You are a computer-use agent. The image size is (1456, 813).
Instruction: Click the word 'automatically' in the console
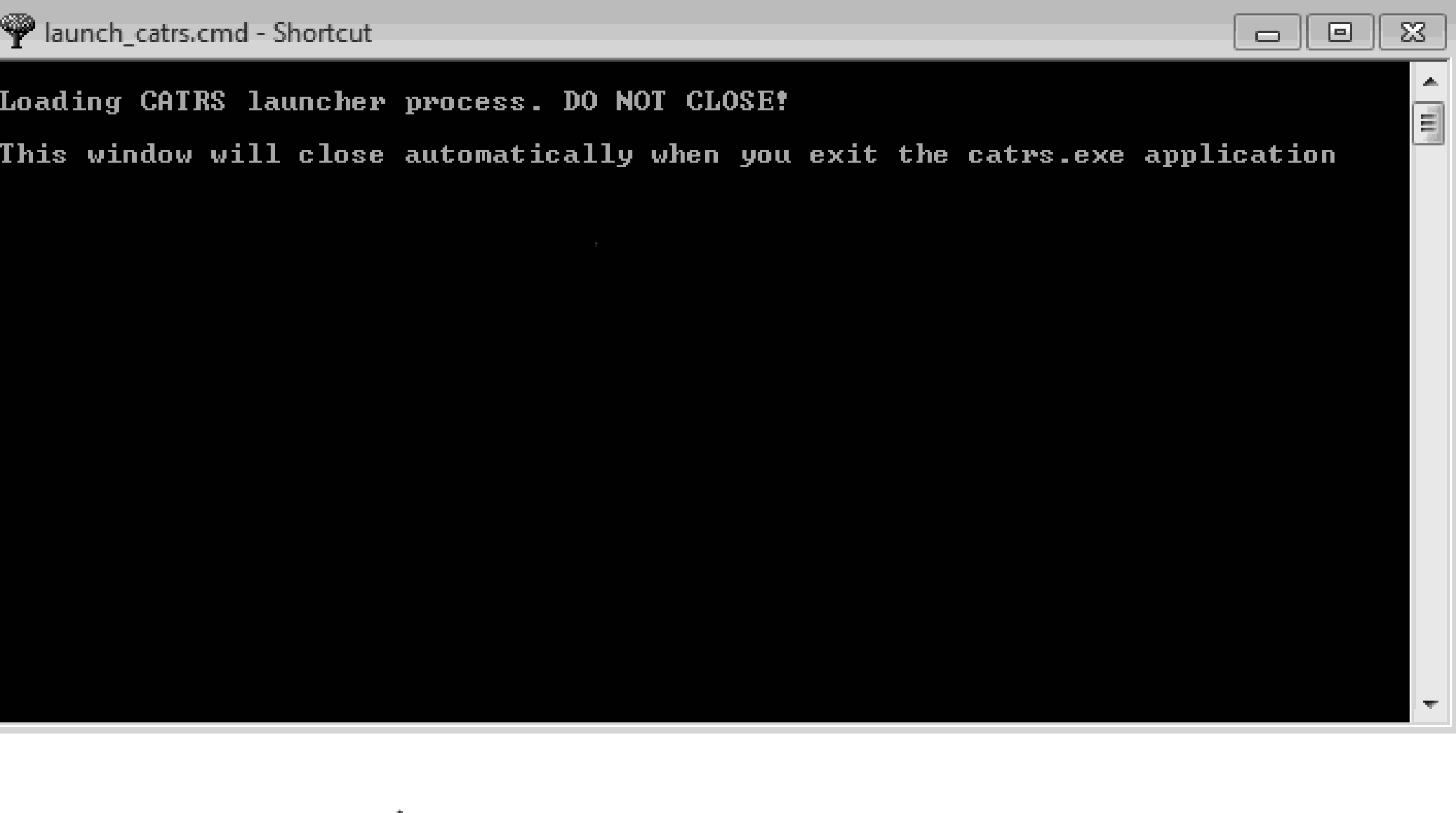coord(518,155)
